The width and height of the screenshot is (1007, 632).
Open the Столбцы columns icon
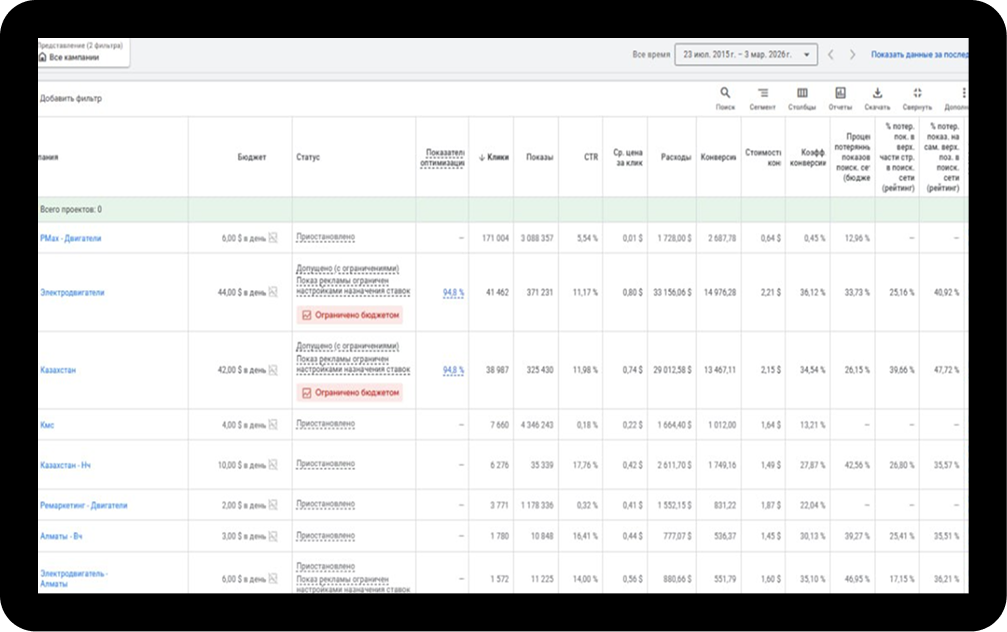tap(802, 93)
